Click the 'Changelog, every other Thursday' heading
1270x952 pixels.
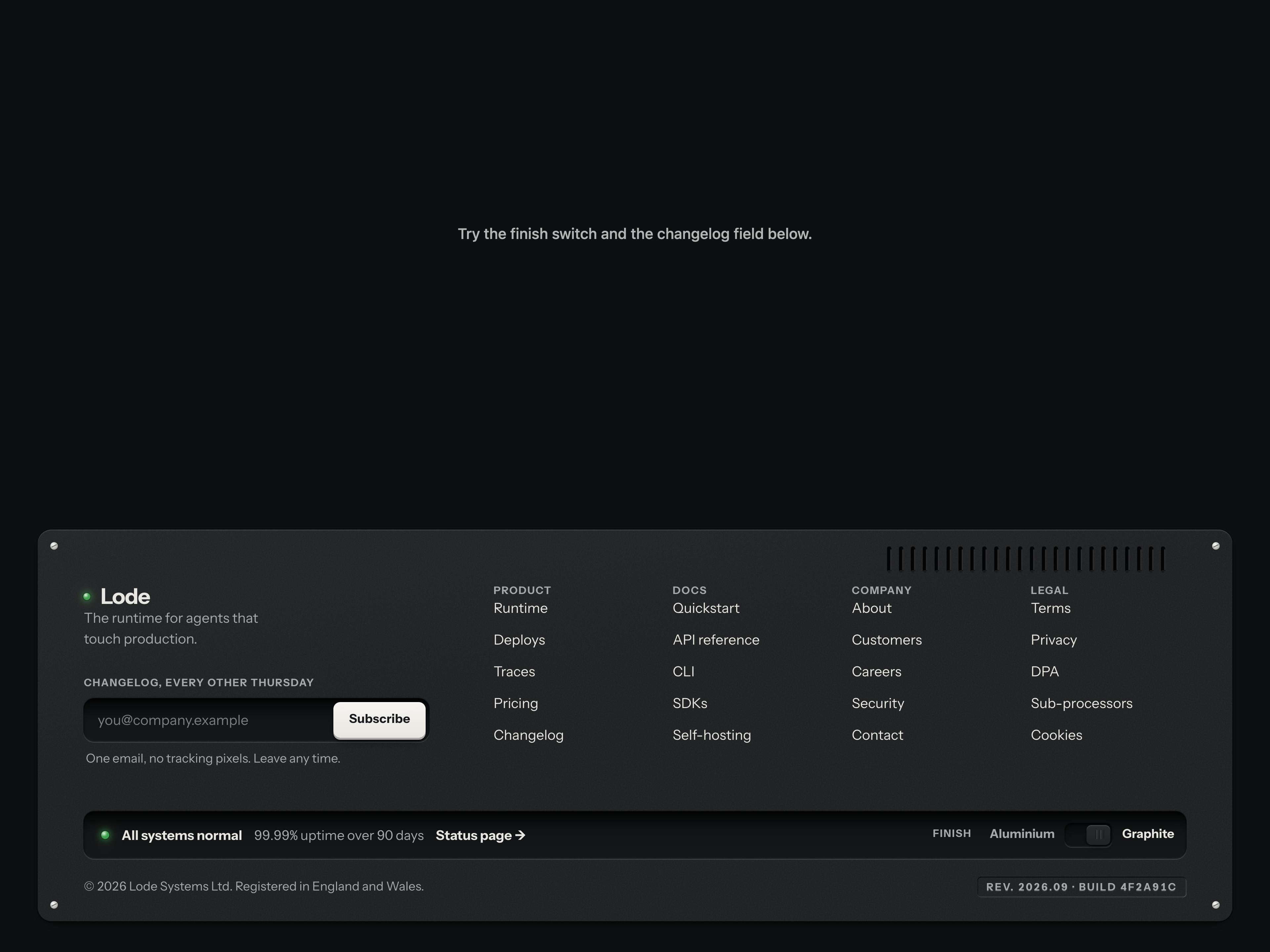tap(199, 682)
